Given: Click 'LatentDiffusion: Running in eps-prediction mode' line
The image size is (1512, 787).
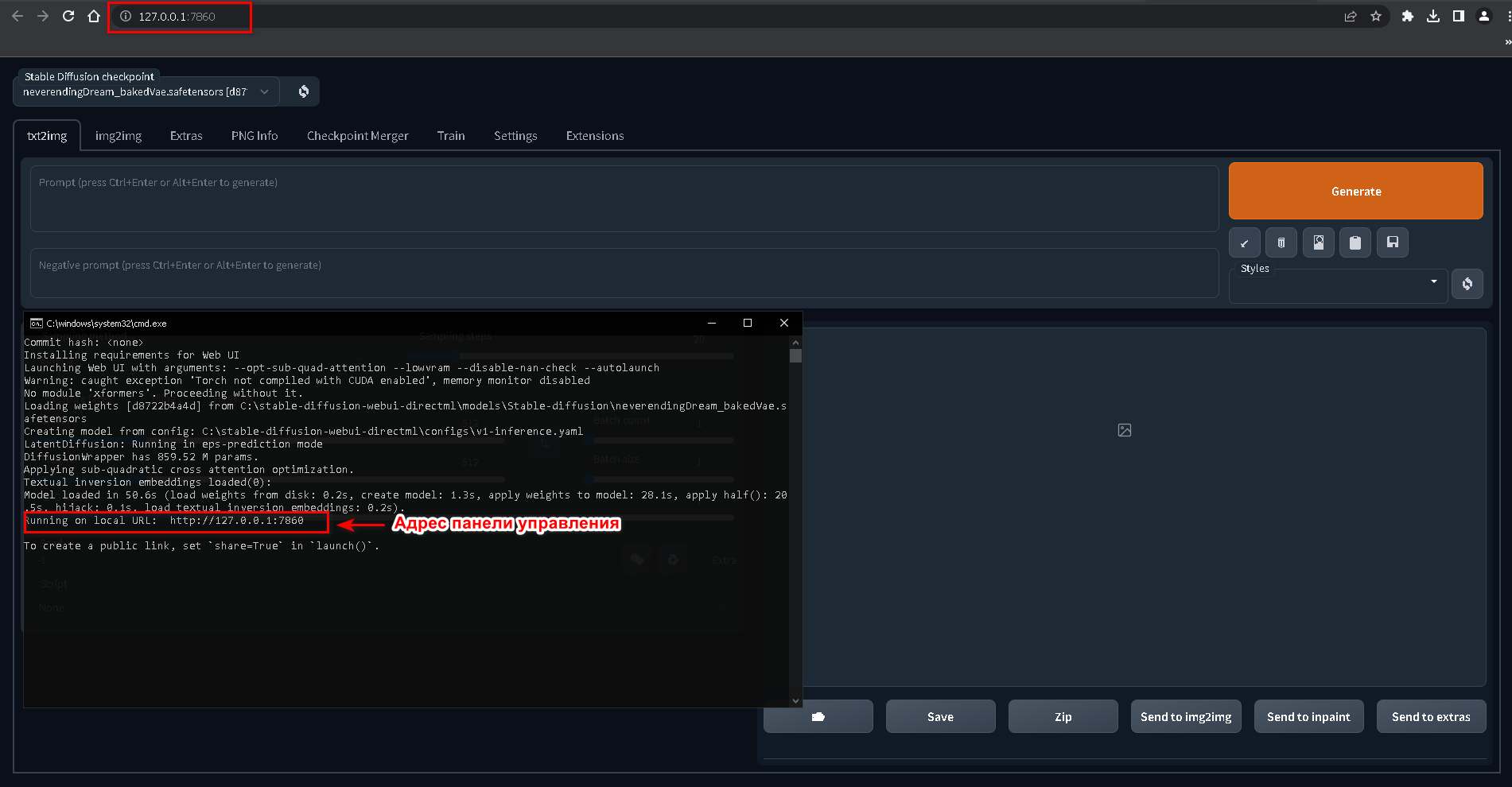Looking at the screenshot, I should (173, 444).
